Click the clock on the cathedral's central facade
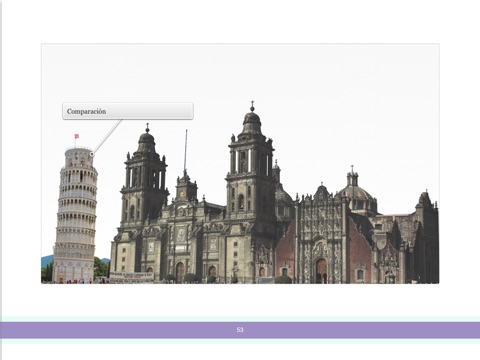The height and width of the screenshot is (360, 480). point(182,194)
